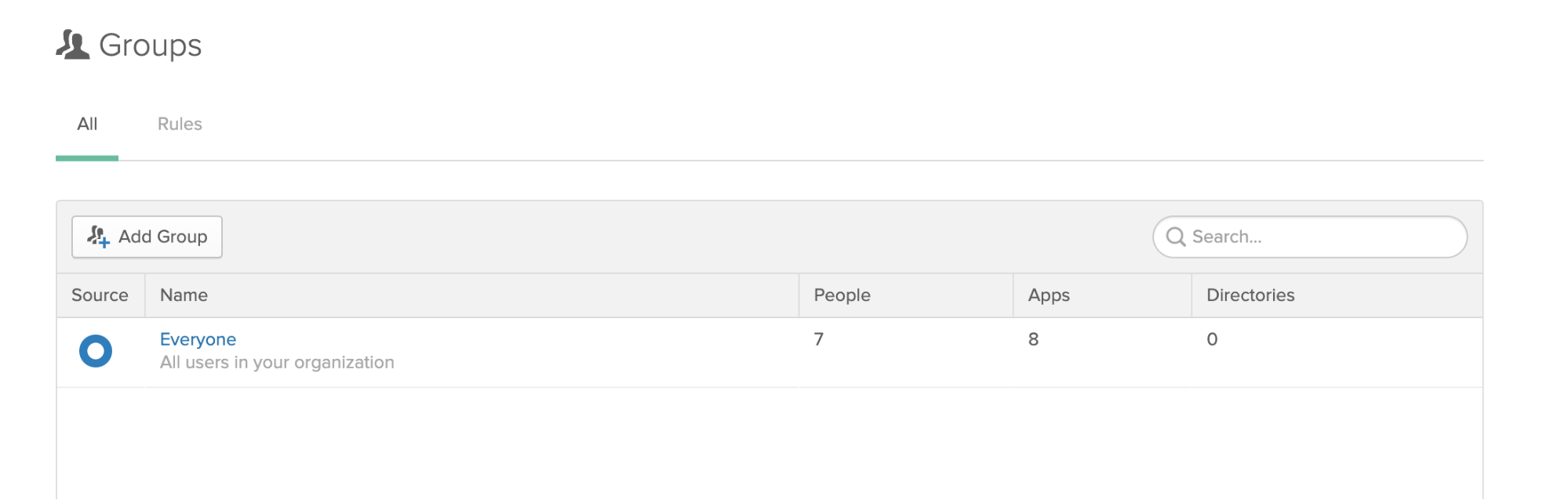
Task: Click the Apps column header
Action: pos(1049,295)
